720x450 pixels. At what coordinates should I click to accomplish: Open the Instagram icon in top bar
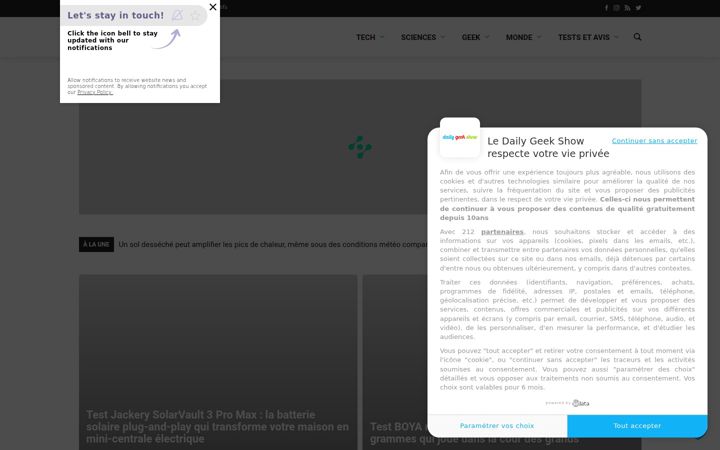pos(616,8)
